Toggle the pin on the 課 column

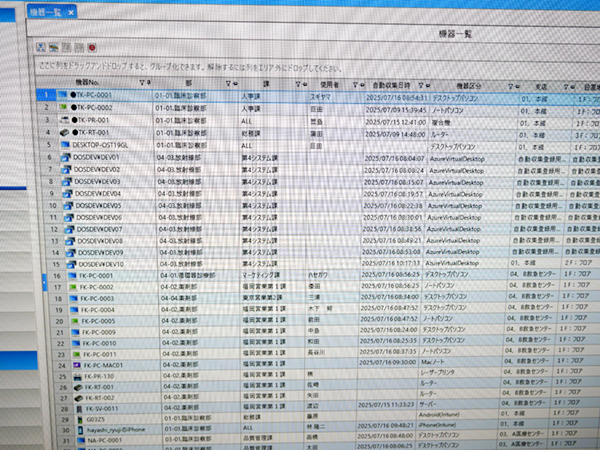coord(306,84)
